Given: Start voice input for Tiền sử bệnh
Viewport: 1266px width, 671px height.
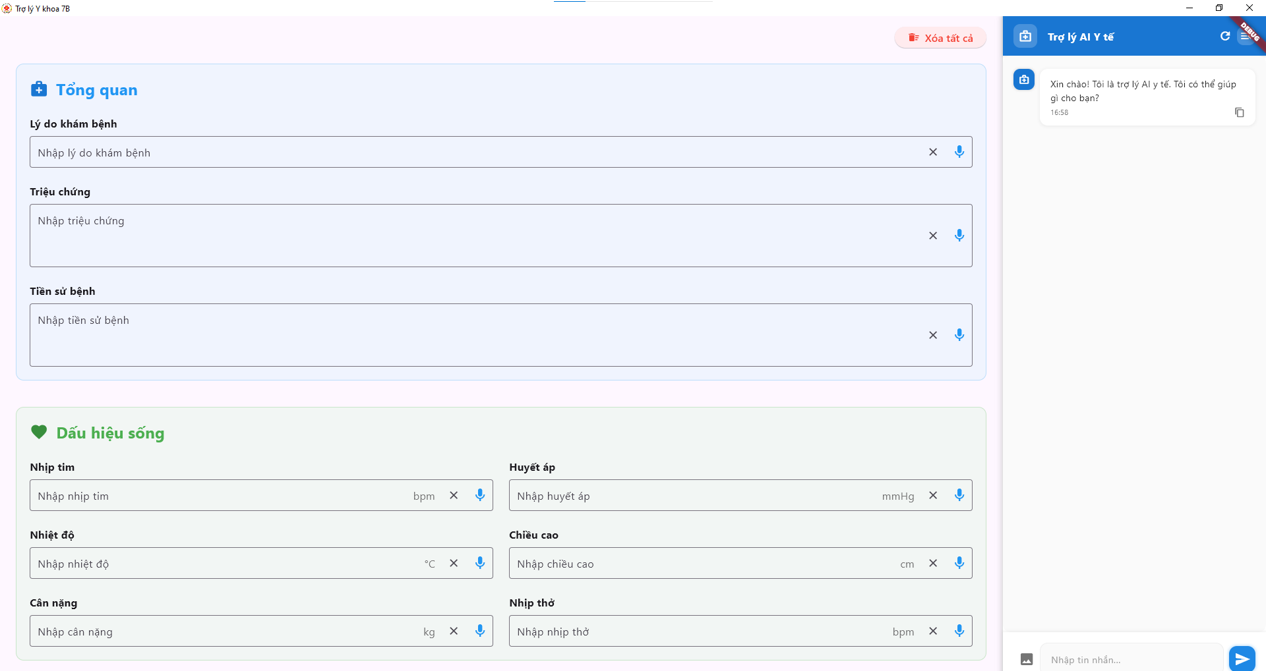Looking at the screenshot, I should [x=959, y=335].
